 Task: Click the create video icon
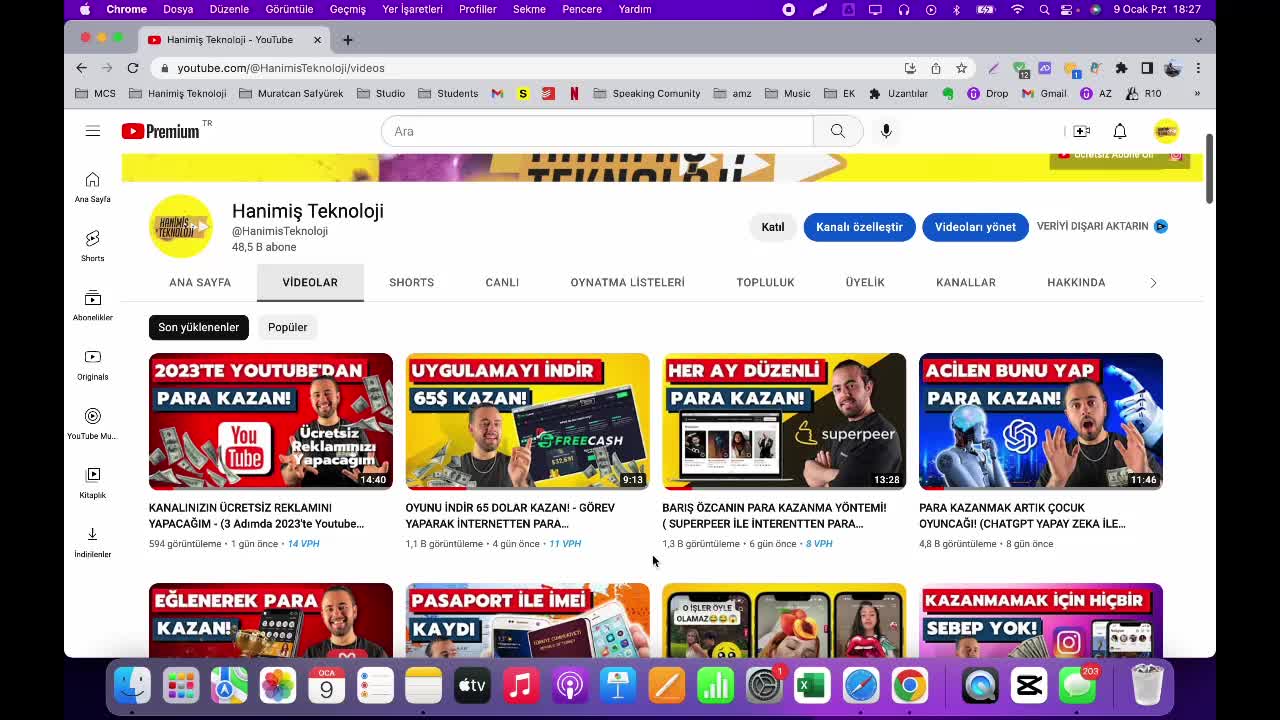point(1082,131)
